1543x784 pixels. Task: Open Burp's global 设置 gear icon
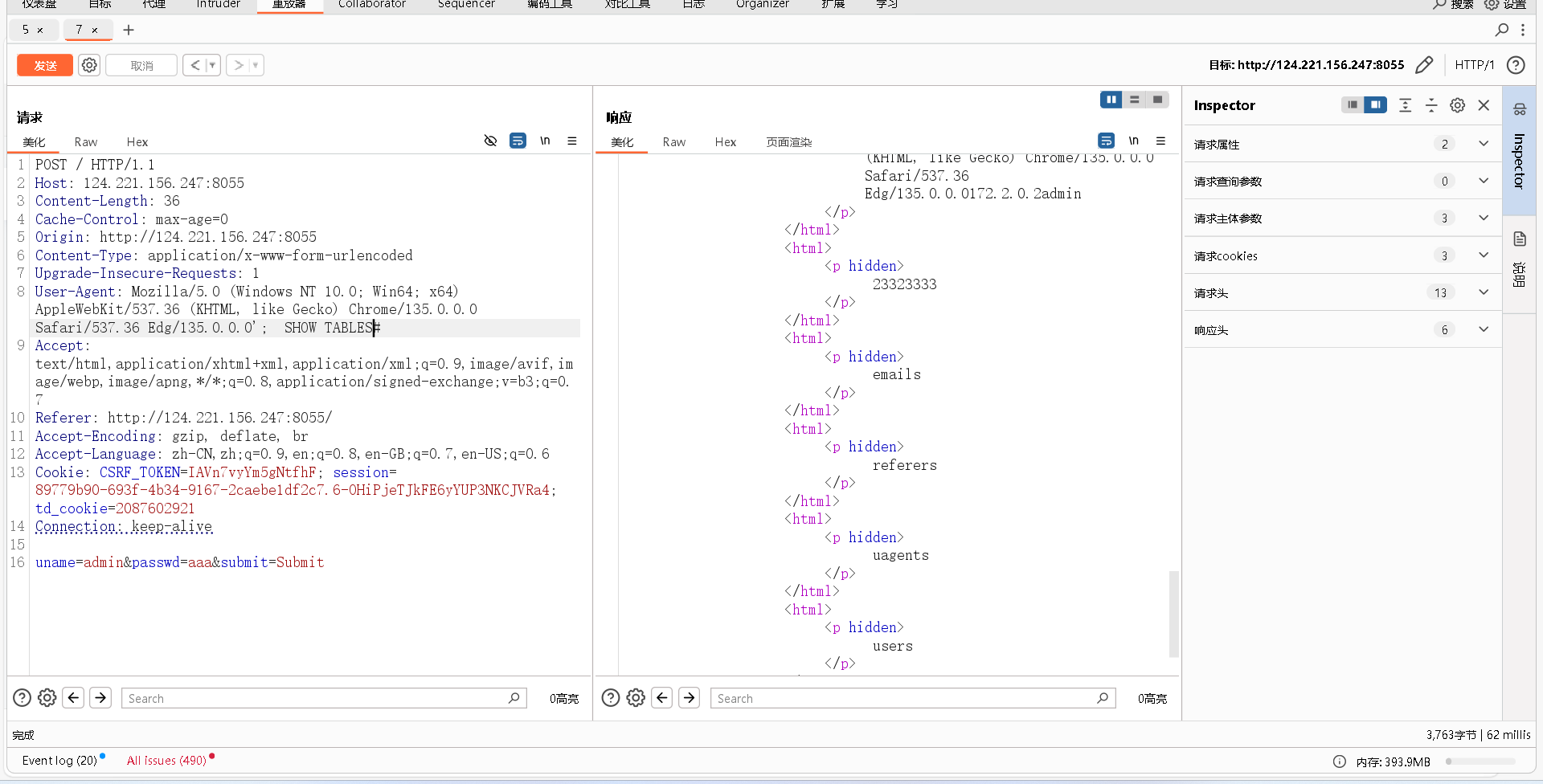coord(1491,5)
